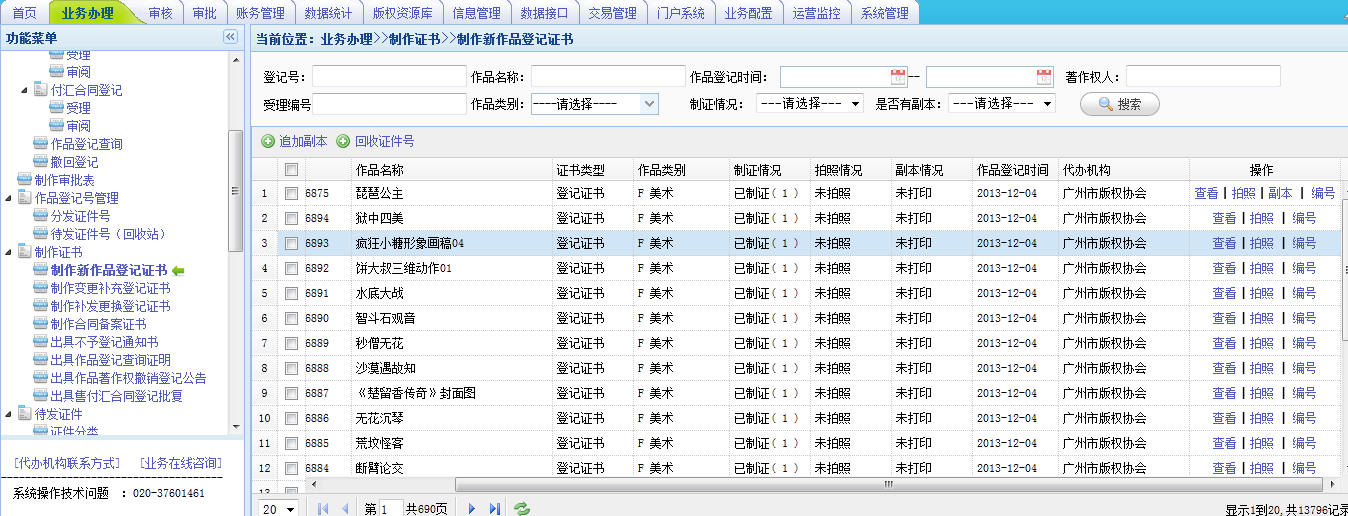Click 副本 link for 琵琶公主 row
Image resolution: width=1348 pixels, height=516 pixels.
pos(1280,193)
